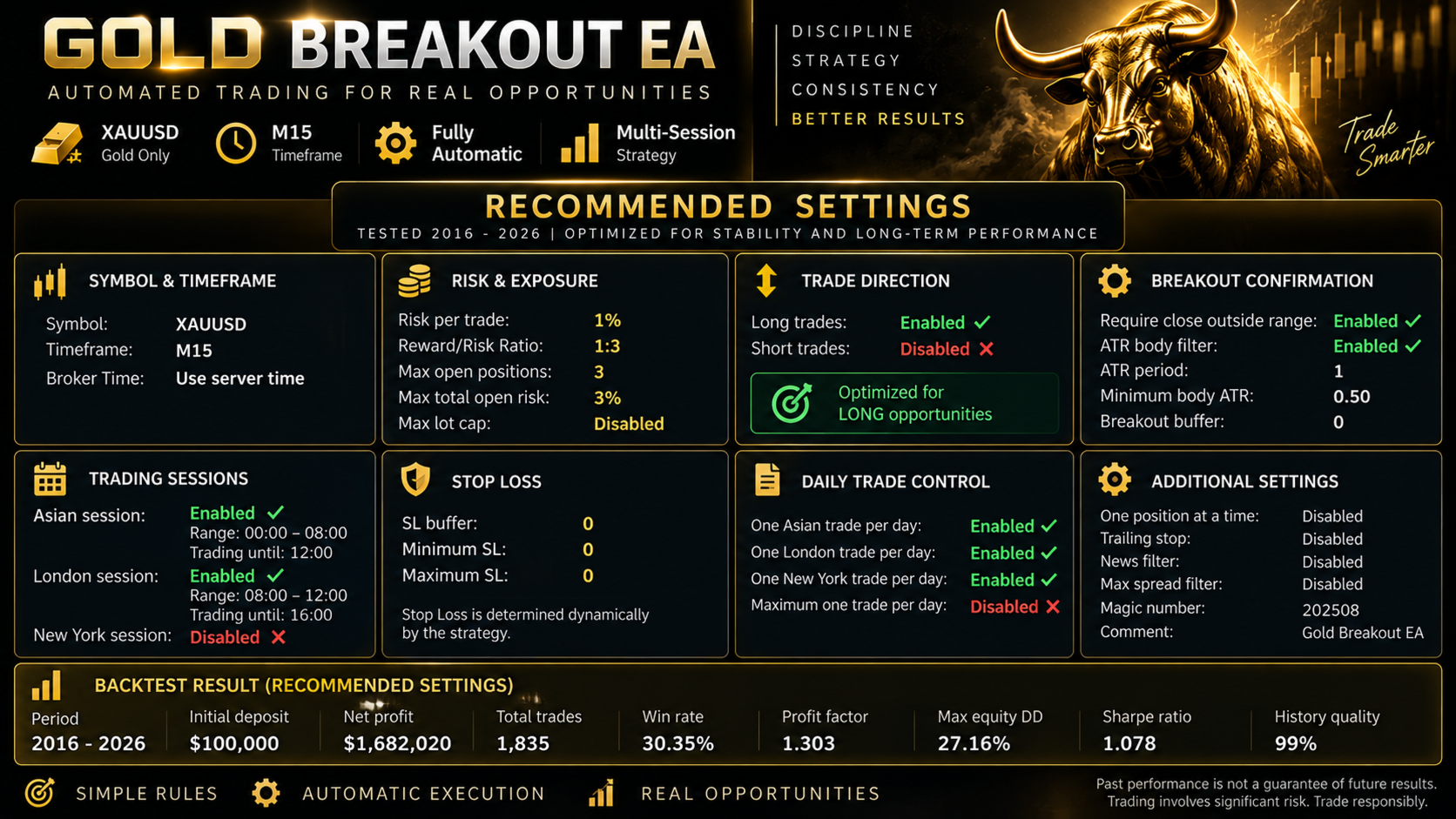Click the Daily Trade Control document icon
Viewport: 1456px width, 819px height.
coord(767,480)
